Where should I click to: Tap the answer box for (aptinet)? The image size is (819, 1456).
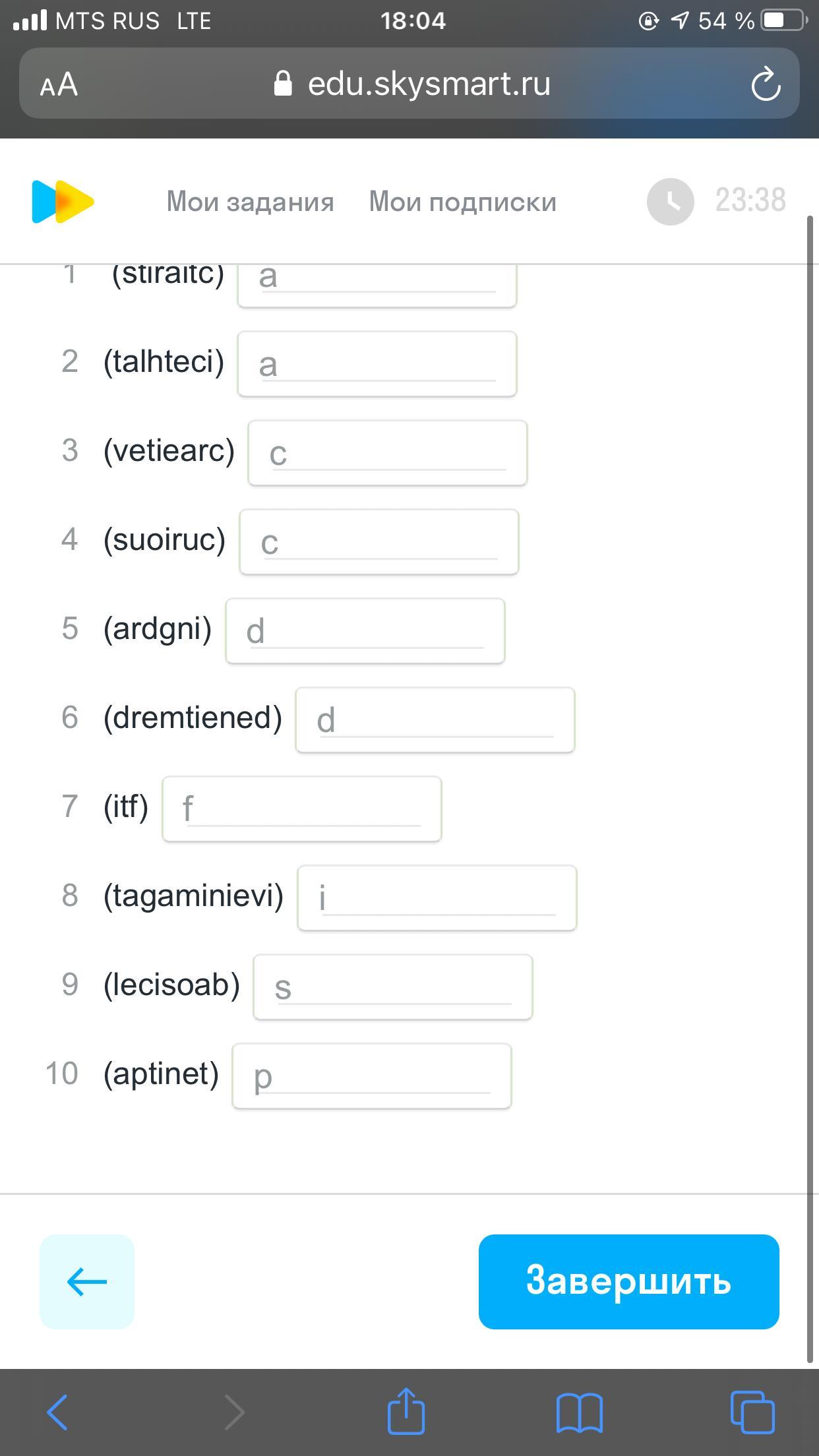(372, 1076)
